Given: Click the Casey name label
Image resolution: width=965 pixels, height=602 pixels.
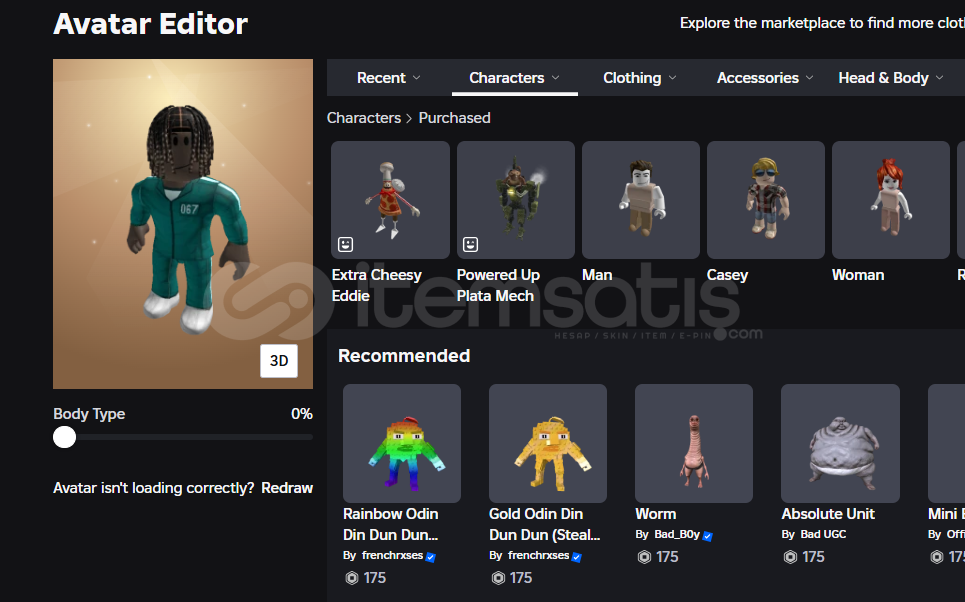Looking at the screenshot, I should pyautogui.click(x=727, y=275).
